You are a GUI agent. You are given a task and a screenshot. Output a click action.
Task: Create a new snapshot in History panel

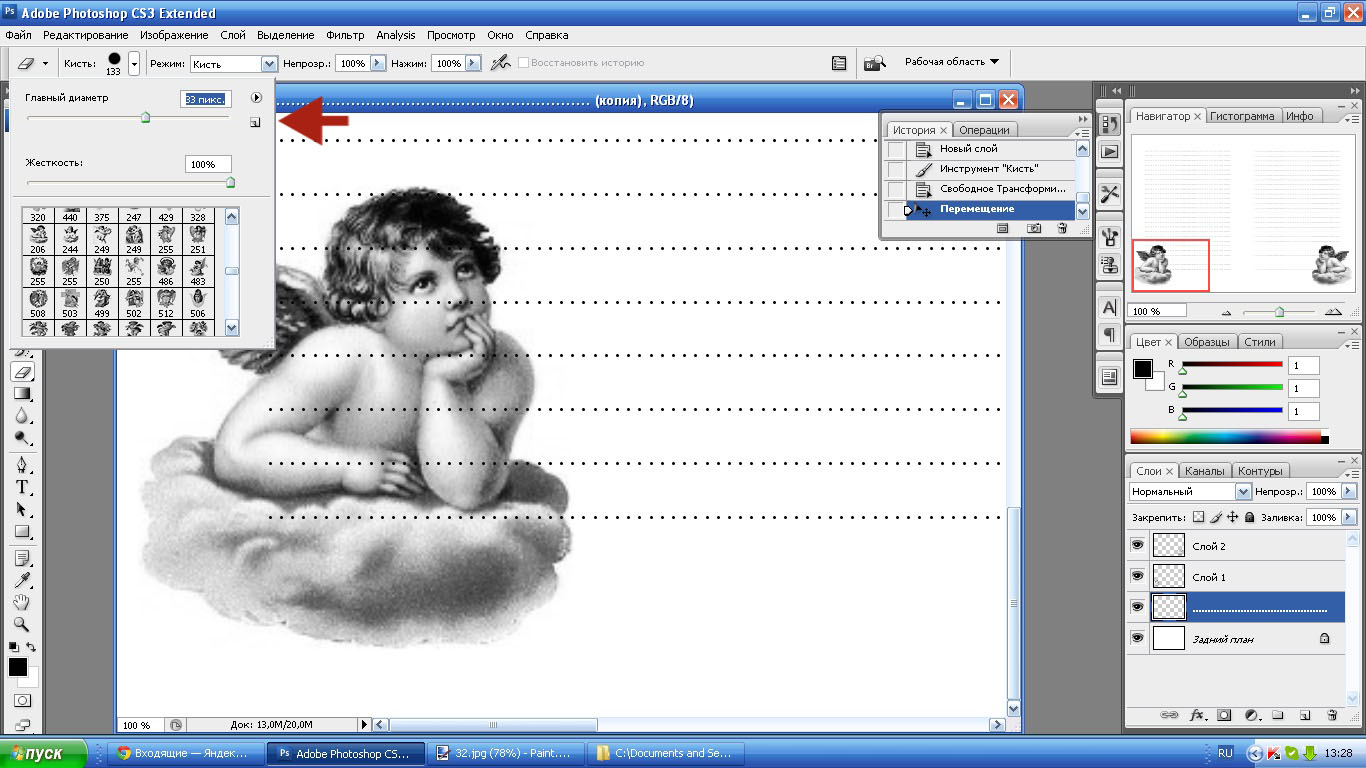click(x=1034, y=228)
